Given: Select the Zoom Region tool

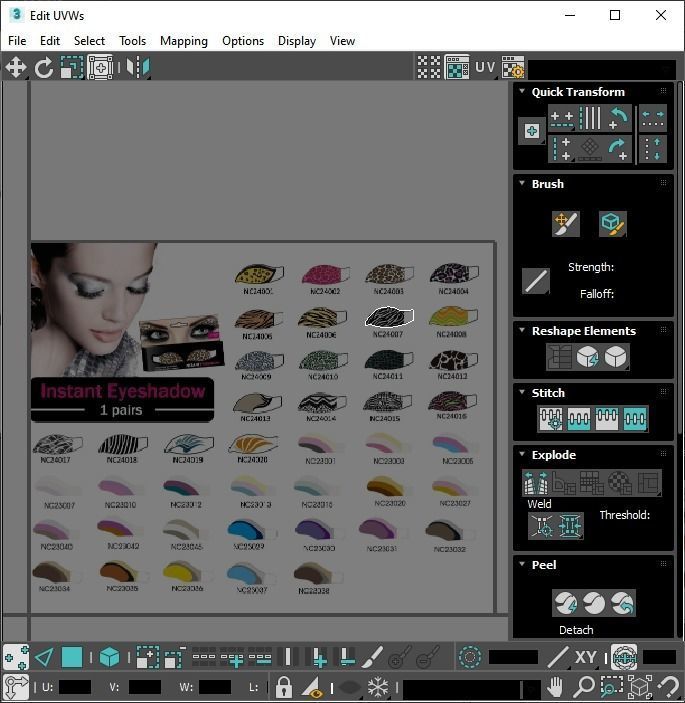Looking at the screenshot, I should pyautogui.click(x=611, y=686).
